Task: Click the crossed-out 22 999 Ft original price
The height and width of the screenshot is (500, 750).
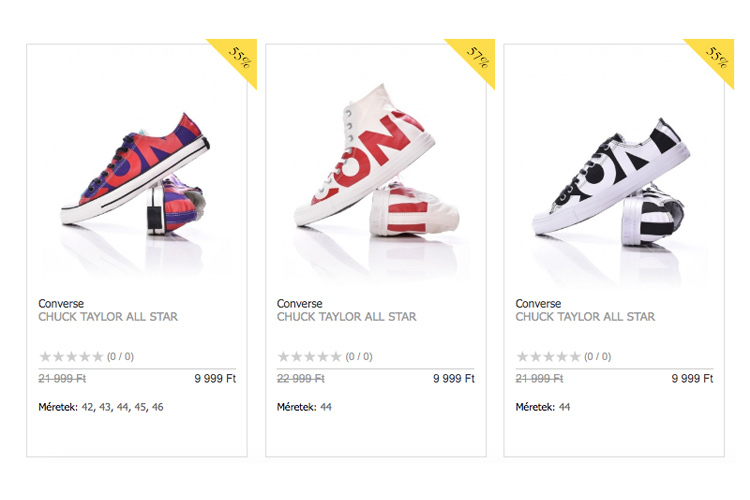Action: pyautogui.click(x=300, y=378)
